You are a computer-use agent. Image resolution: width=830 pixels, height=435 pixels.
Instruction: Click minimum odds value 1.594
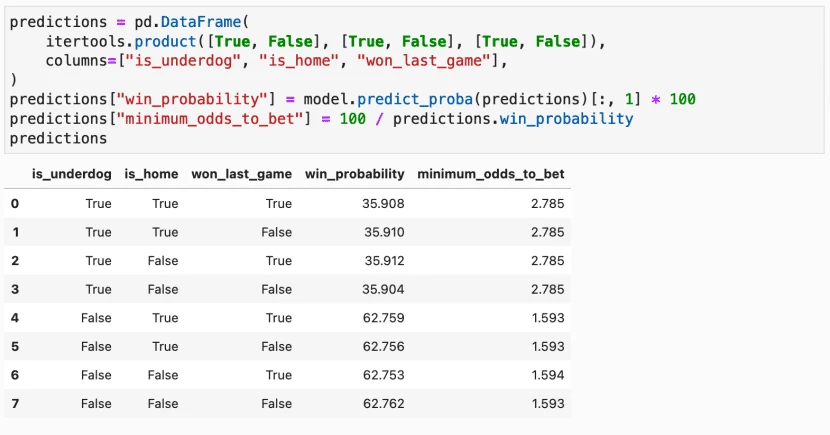point(548,375)
